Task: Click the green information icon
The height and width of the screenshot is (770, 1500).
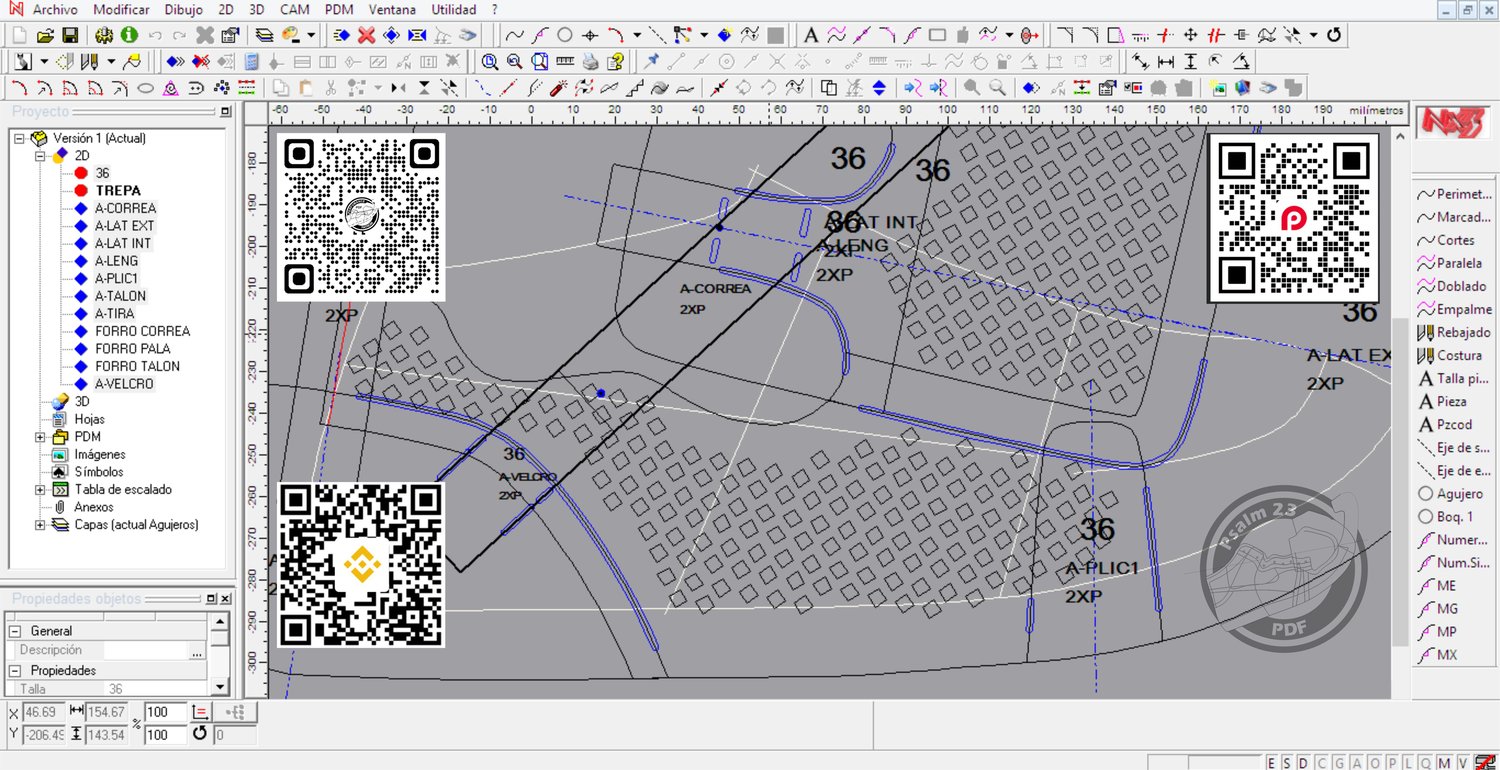Action: tap(129, 35)
